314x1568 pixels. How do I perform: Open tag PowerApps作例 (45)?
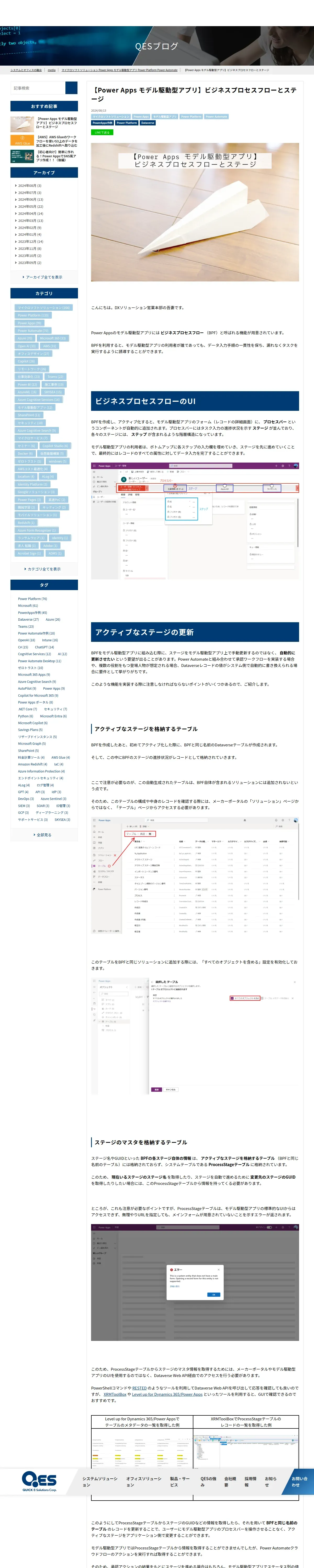click(x=32, y=613)
